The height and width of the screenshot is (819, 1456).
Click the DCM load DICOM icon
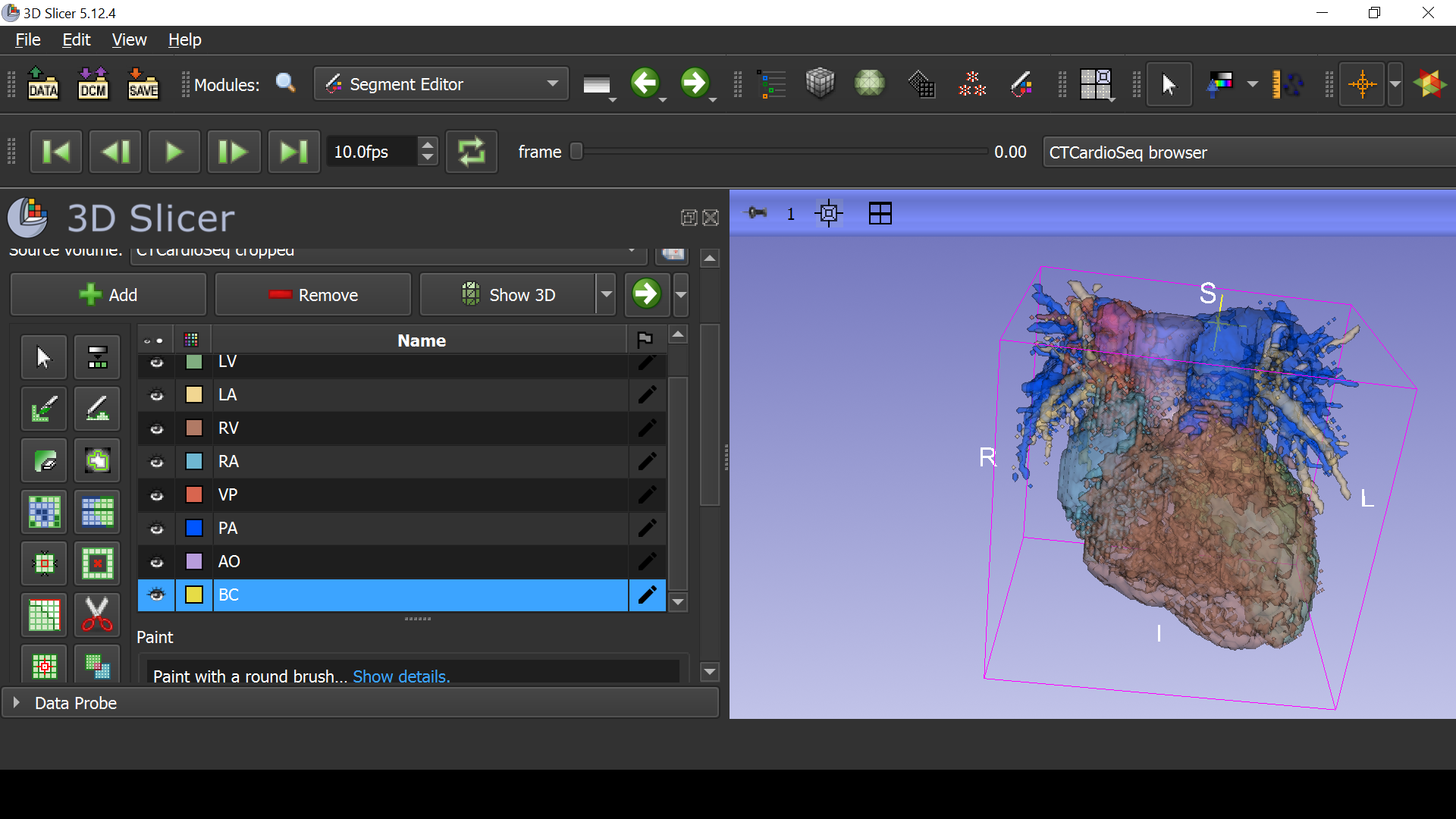point(93,83)
